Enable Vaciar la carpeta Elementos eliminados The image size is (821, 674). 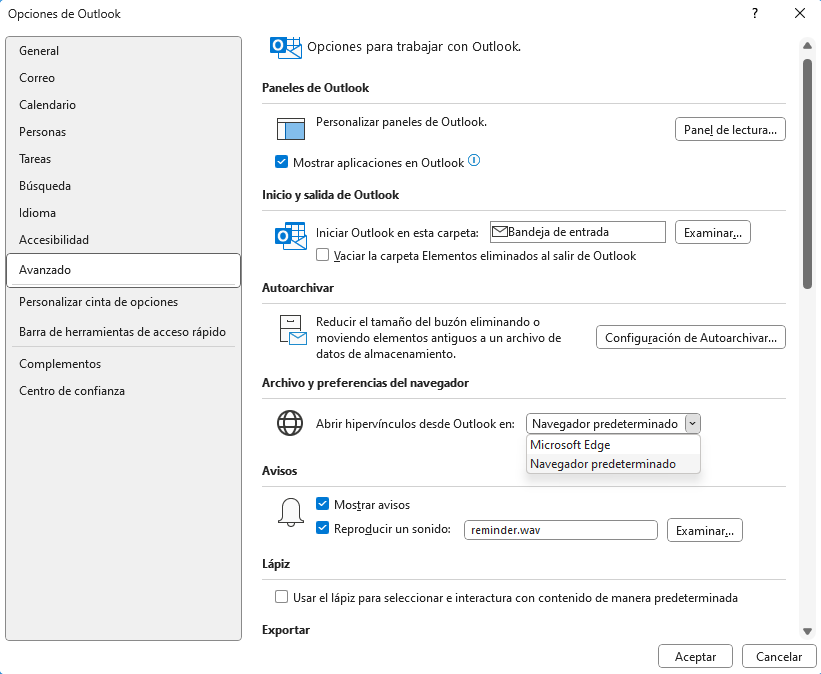pos(323,255)
